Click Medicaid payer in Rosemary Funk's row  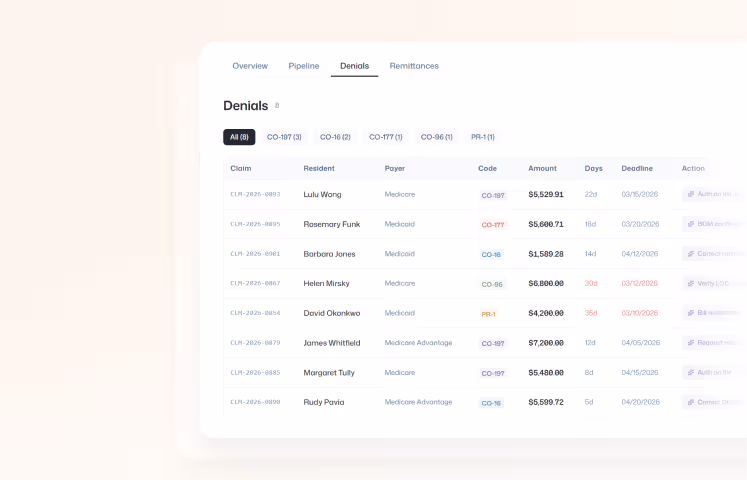pos(400,224)
